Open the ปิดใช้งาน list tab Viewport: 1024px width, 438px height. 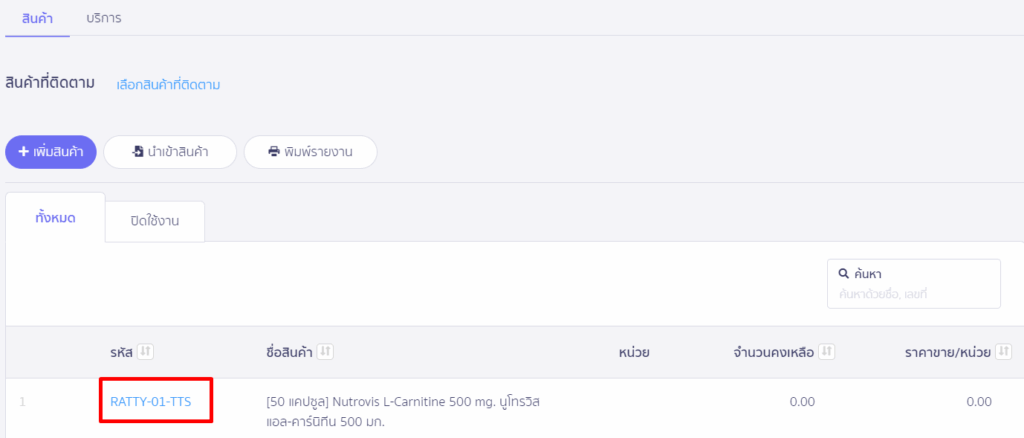[154, 222]
